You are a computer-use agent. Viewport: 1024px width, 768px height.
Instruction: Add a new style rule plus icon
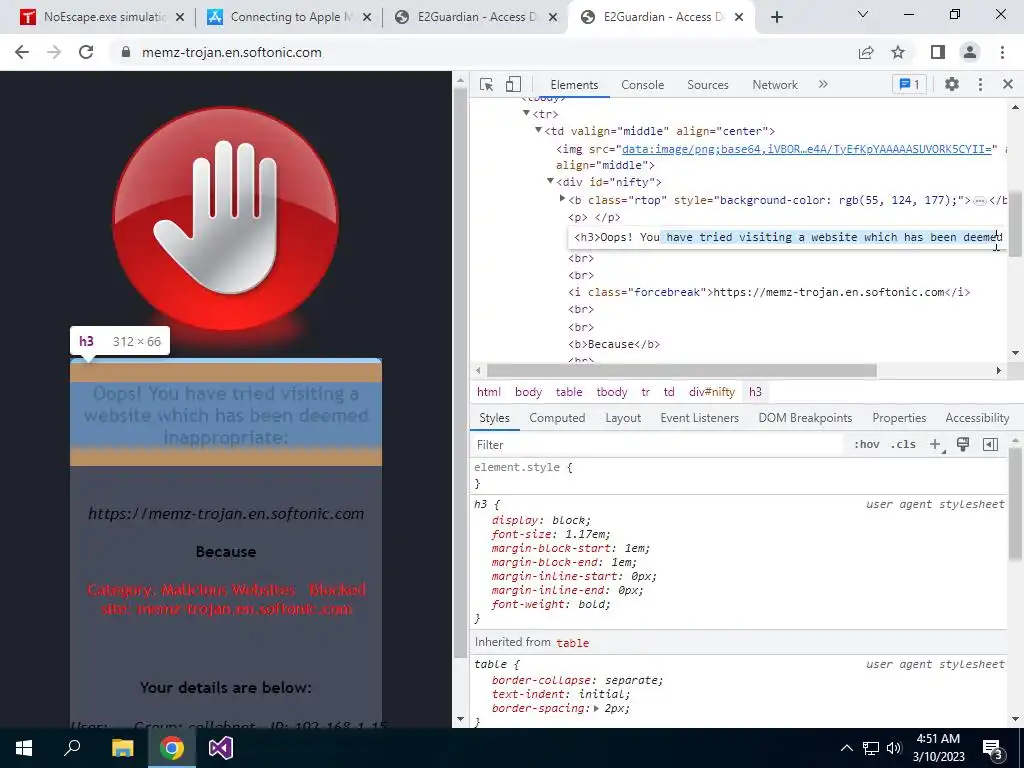click(936, 444)
